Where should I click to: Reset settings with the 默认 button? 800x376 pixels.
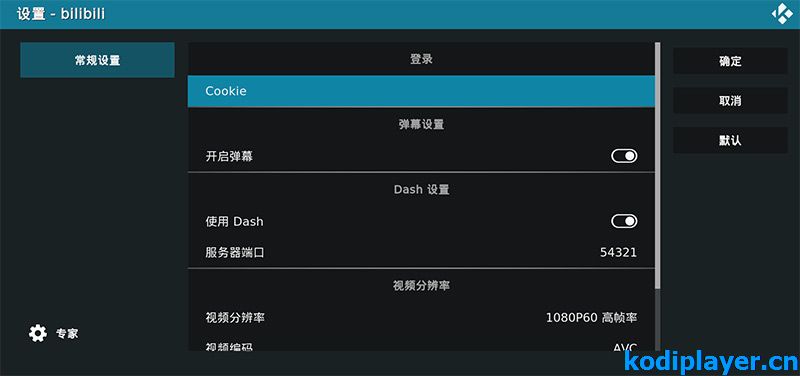pos(730,140)
